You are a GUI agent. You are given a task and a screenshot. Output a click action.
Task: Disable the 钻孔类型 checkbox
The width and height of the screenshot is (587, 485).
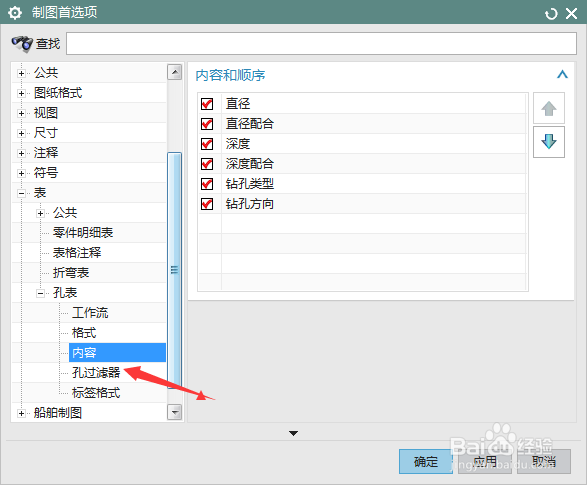(x=207, y=184)
